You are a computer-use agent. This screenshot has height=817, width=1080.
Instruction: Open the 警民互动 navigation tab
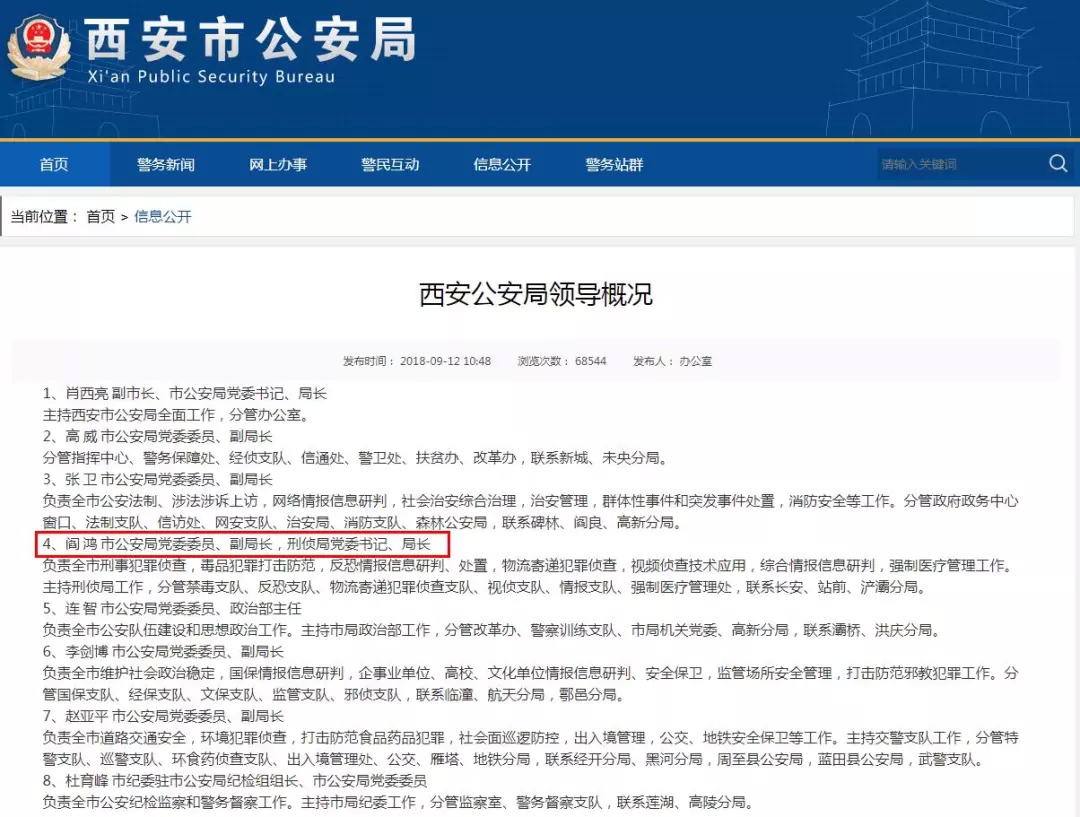pyautogui.click(x=390, y=164)
